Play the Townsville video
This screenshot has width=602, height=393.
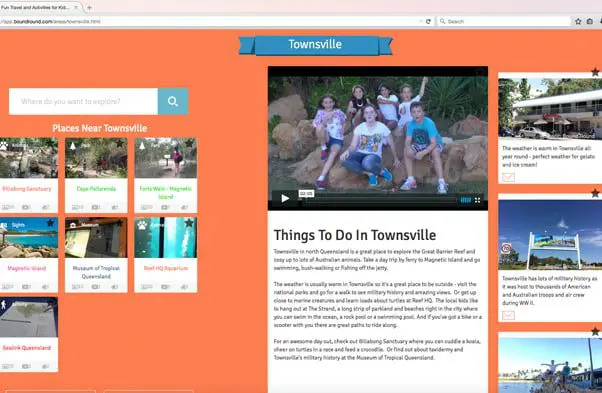pos(285,198)
